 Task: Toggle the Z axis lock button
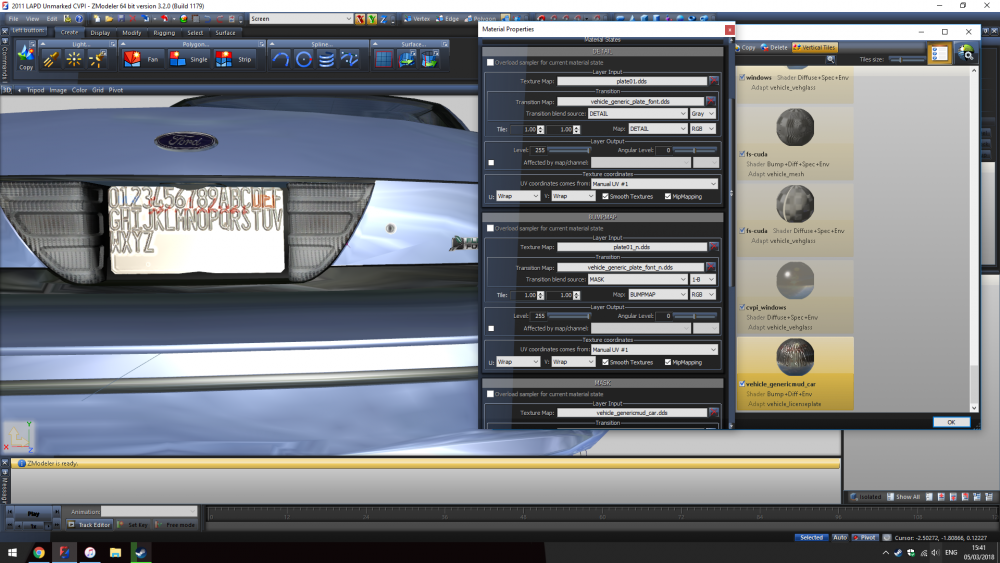(x=383, y=19)
